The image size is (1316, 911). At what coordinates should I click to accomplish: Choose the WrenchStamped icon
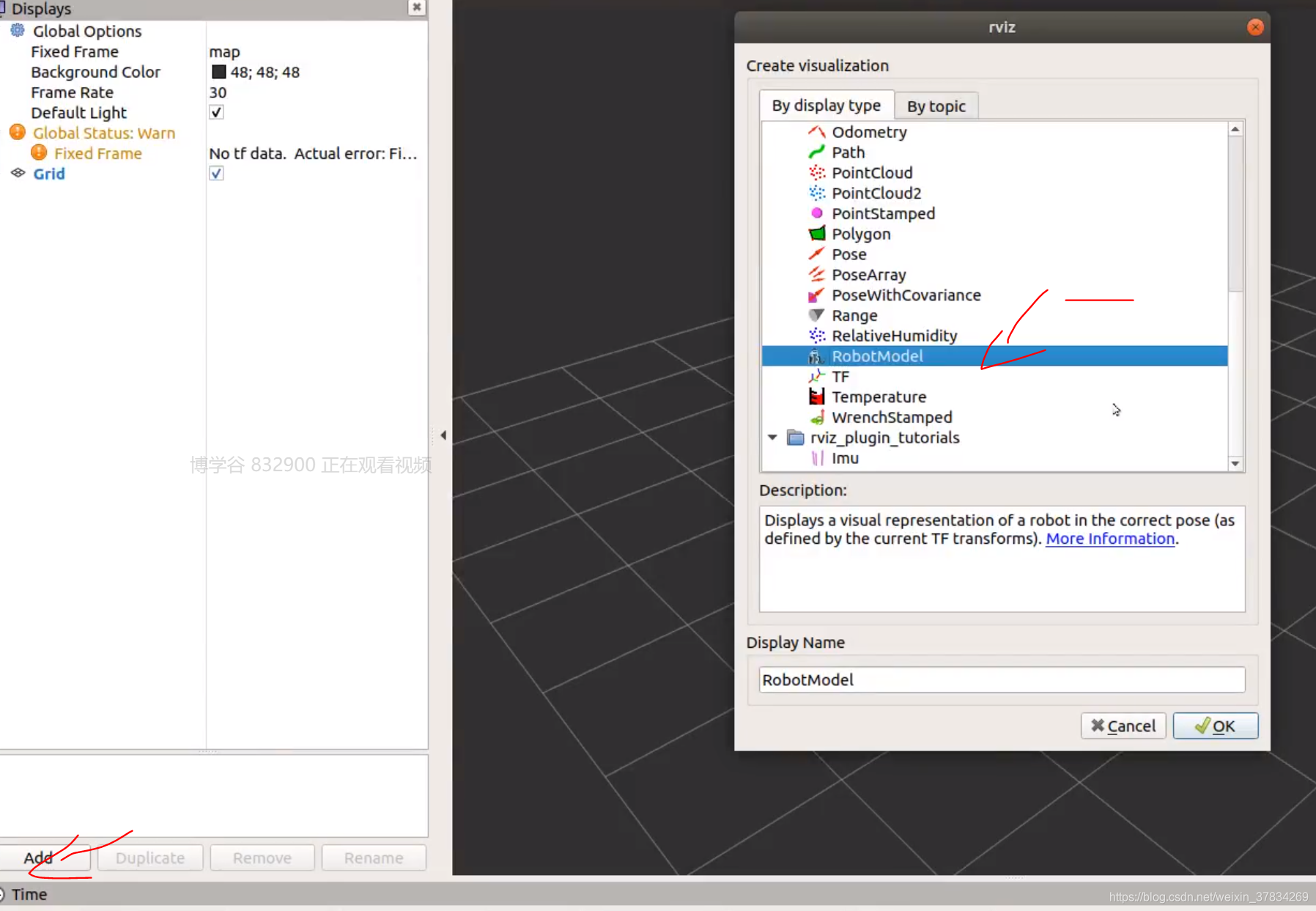816,418
